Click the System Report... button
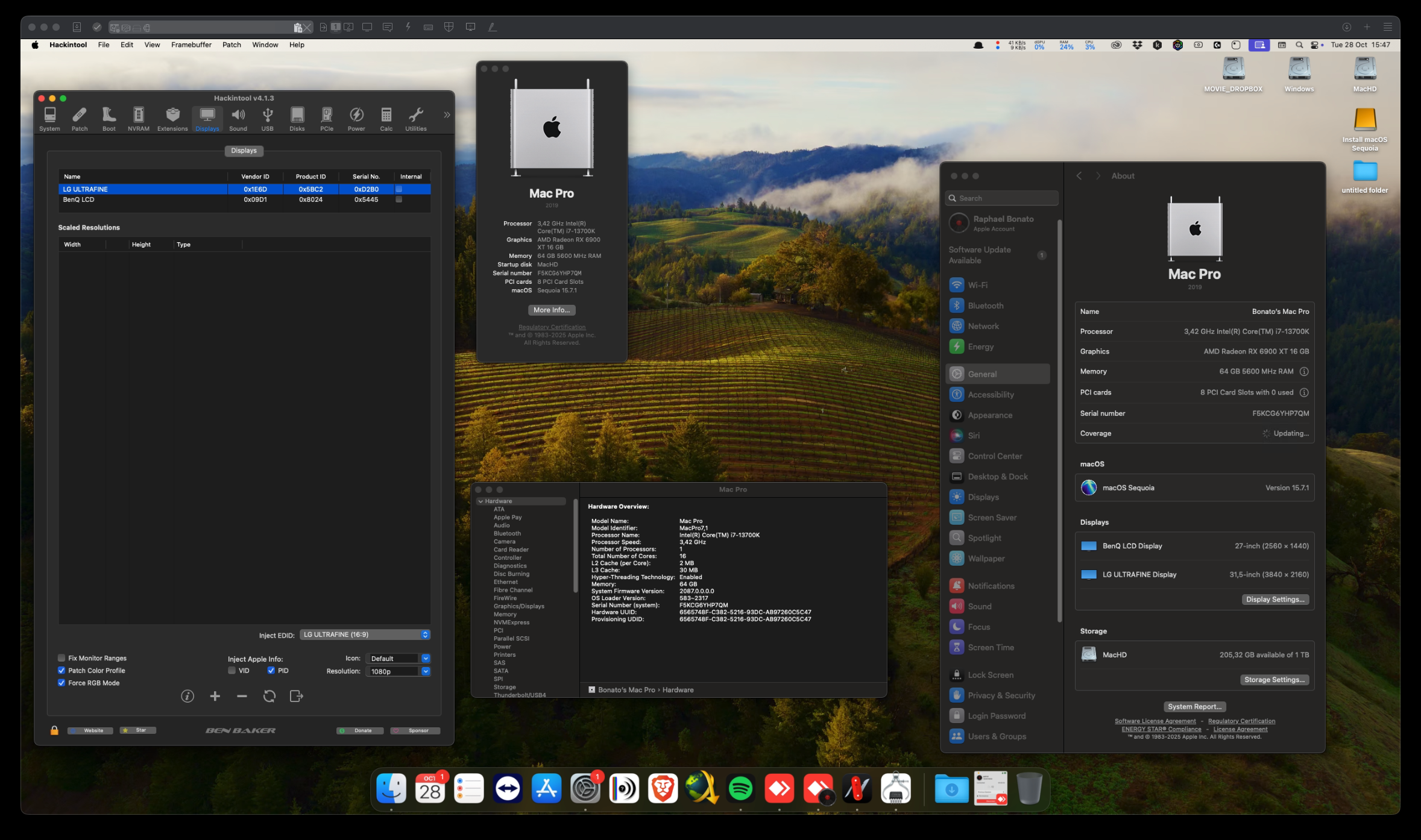This screenshot has width=1421, height=840. (x=1194, y=707)
